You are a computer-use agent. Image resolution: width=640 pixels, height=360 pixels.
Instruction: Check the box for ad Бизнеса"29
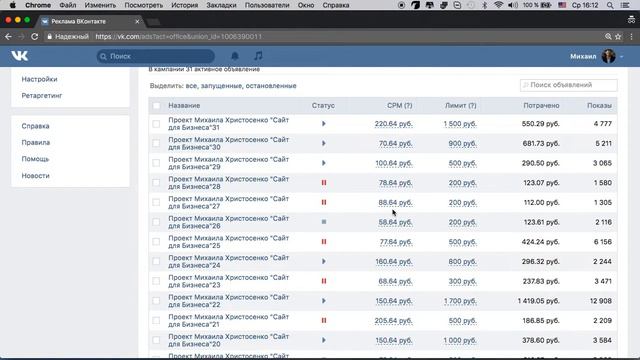click(156, 163)
